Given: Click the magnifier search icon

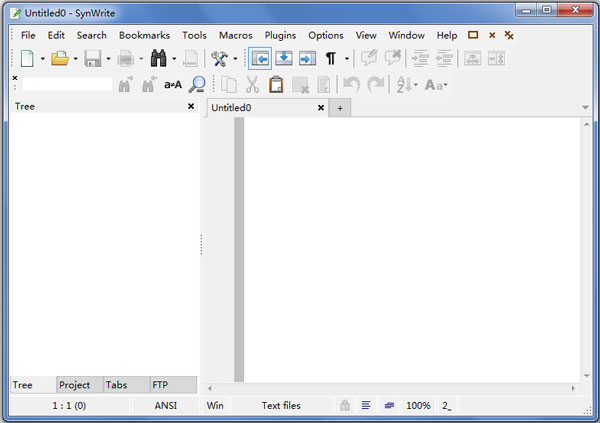Looking at the screenshot, I should click(x=197, y=85).
